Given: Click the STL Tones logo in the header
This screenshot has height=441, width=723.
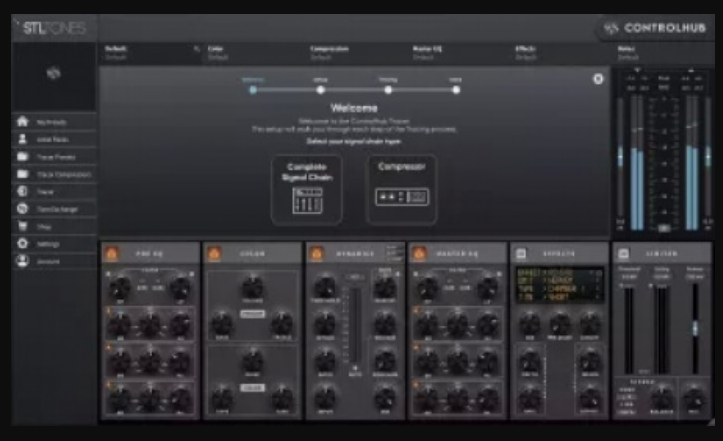Looking at the screenshot, I should (54, 28).
